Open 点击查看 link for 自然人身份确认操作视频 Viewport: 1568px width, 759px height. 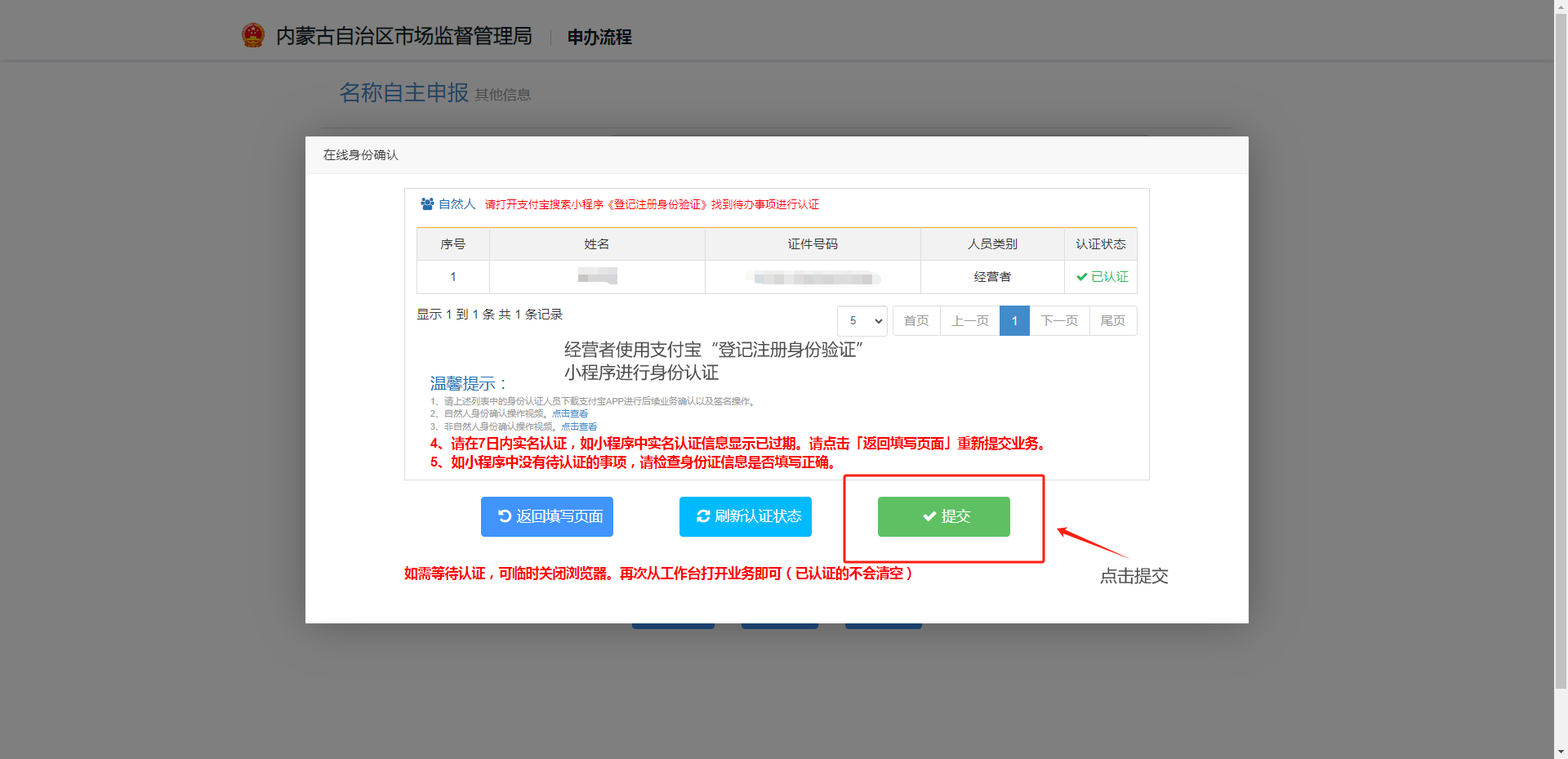point(570,413)
